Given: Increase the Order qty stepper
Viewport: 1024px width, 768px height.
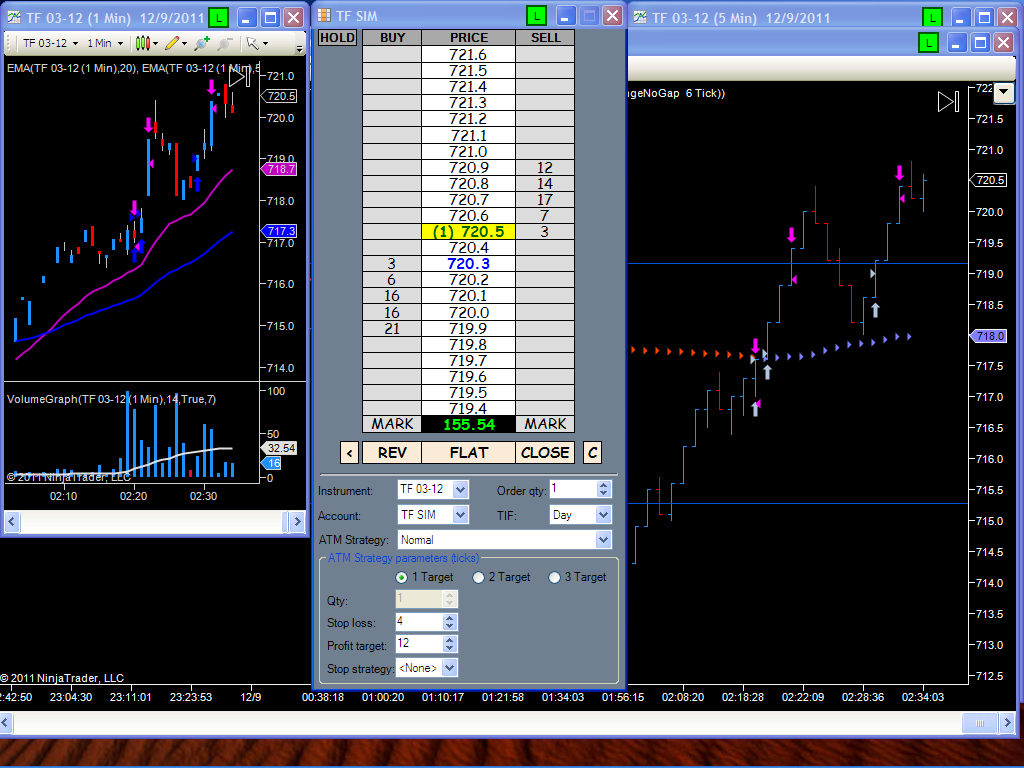Looking at the screenshot, I should click(603, 485).
